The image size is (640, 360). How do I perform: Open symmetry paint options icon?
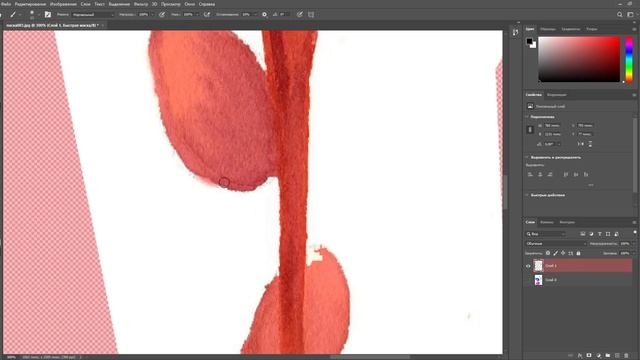point(311,14)
